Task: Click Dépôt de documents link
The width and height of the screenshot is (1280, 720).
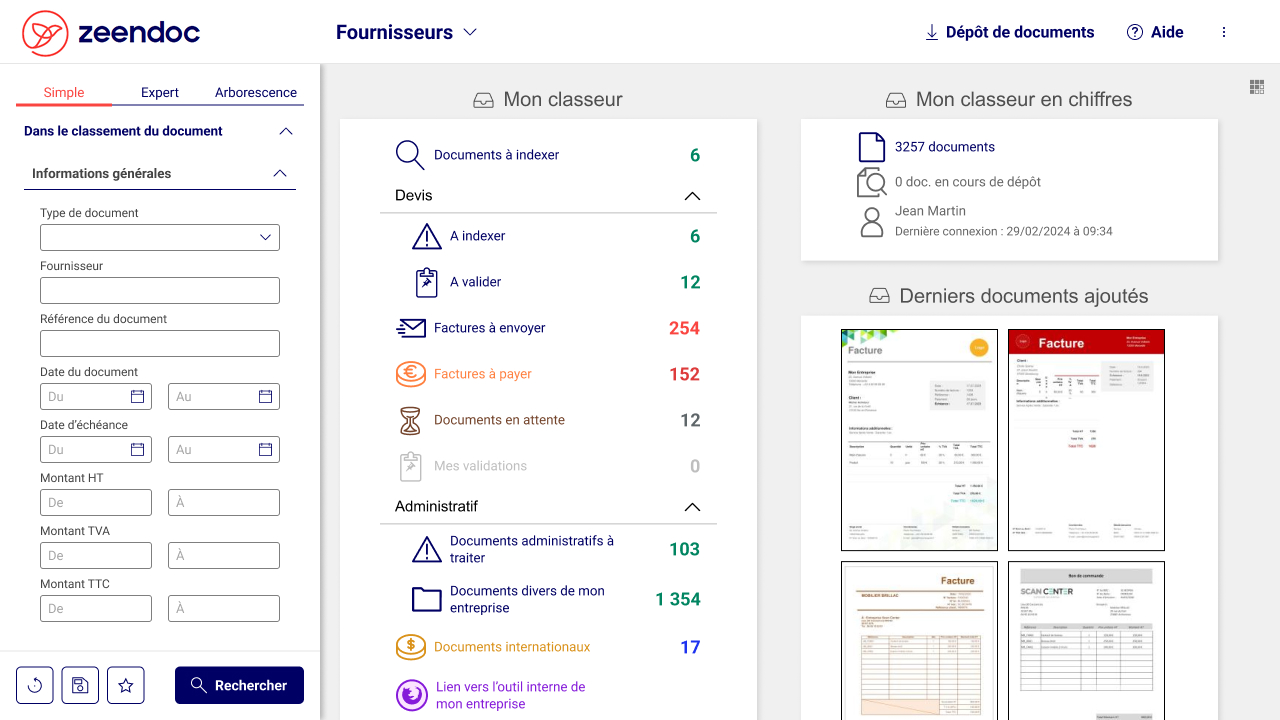Action: (x=1009, y=32)
